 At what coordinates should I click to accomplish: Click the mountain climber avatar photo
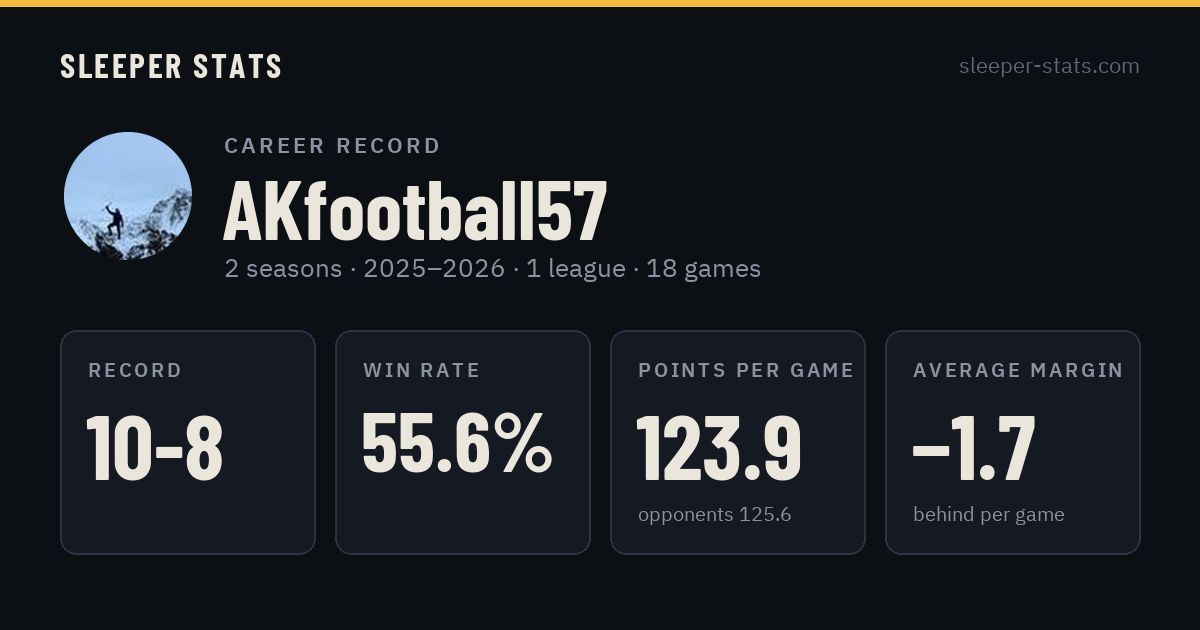pos(128,196)
